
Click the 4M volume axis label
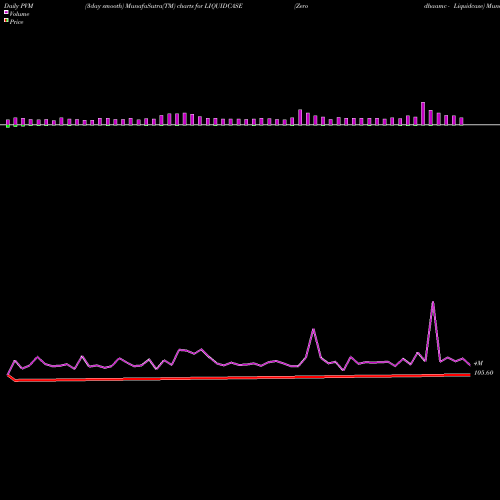coord(478,363)
